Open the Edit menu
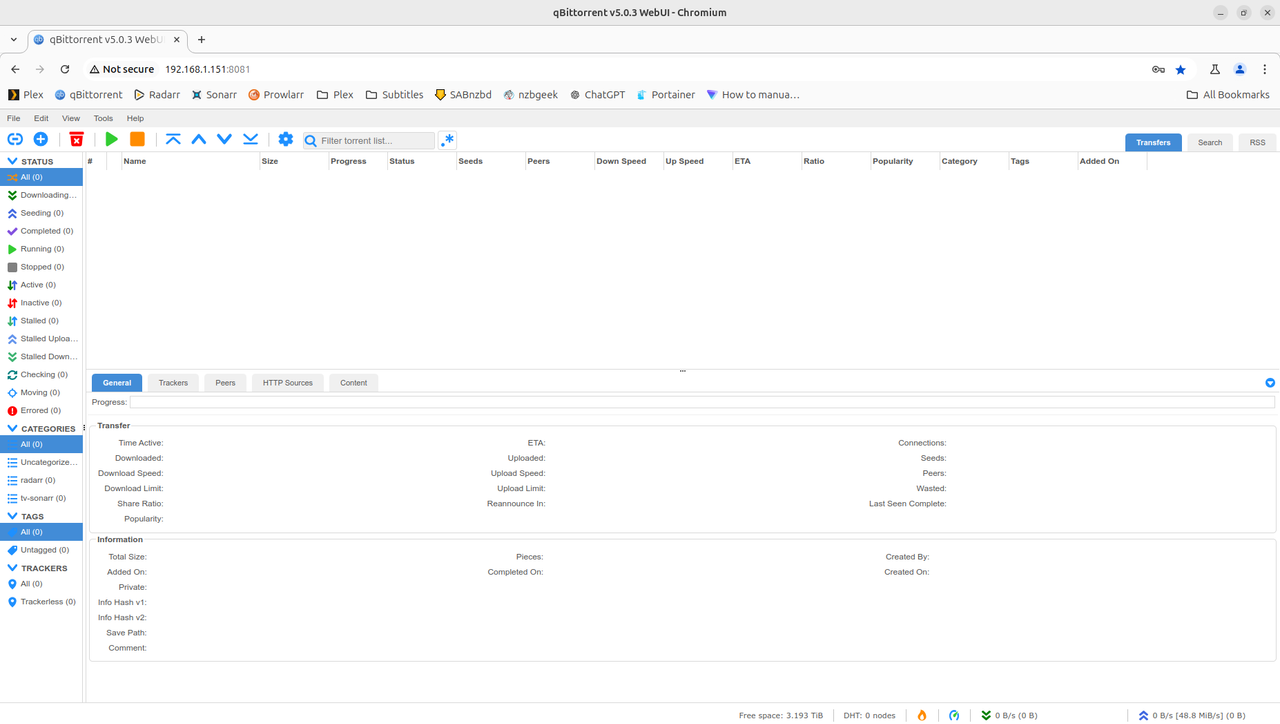This screenshot has width=1280, height=724. (x=41, y=118)
